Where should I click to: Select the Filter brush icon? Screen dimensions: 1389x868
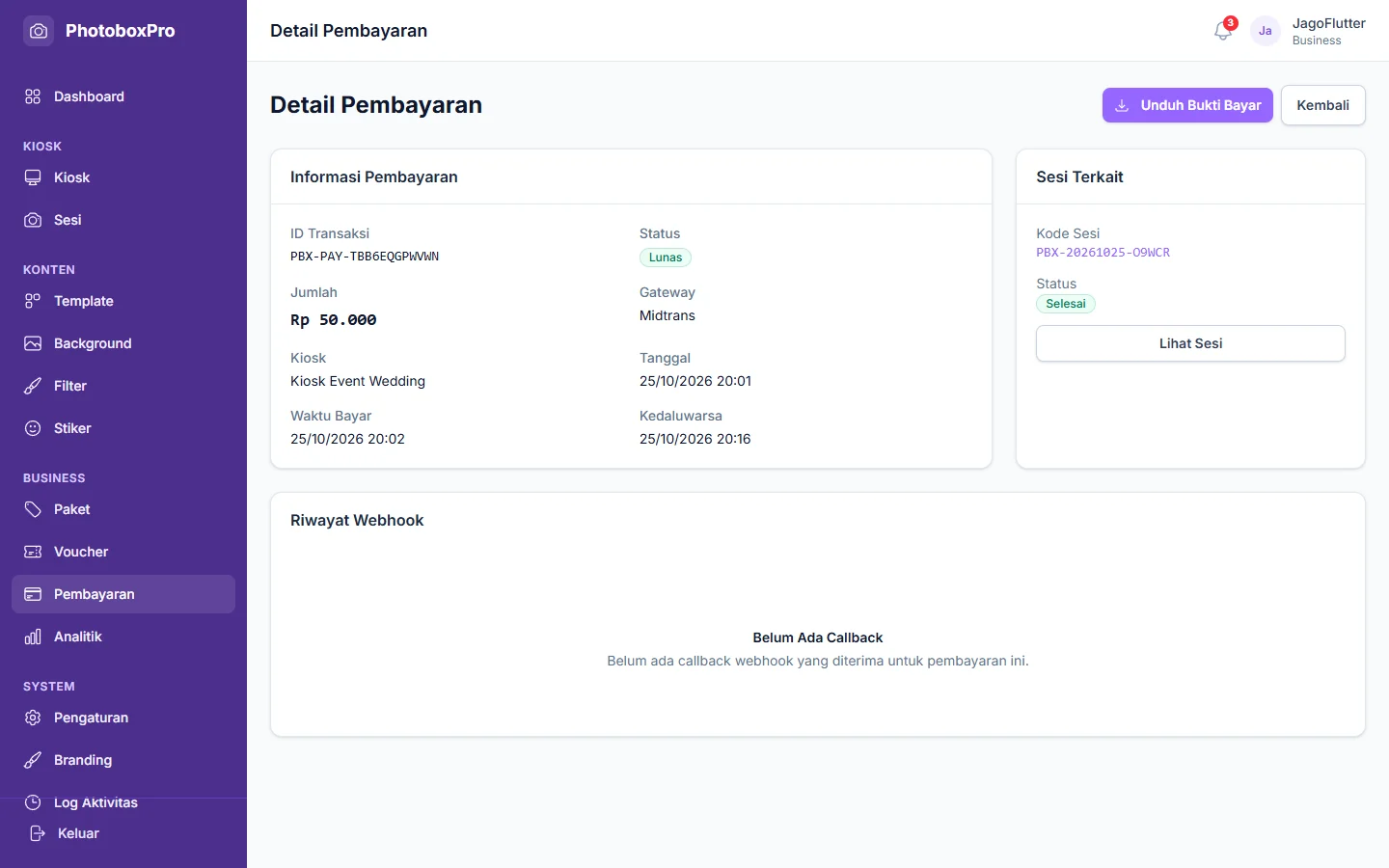point(33,386)
